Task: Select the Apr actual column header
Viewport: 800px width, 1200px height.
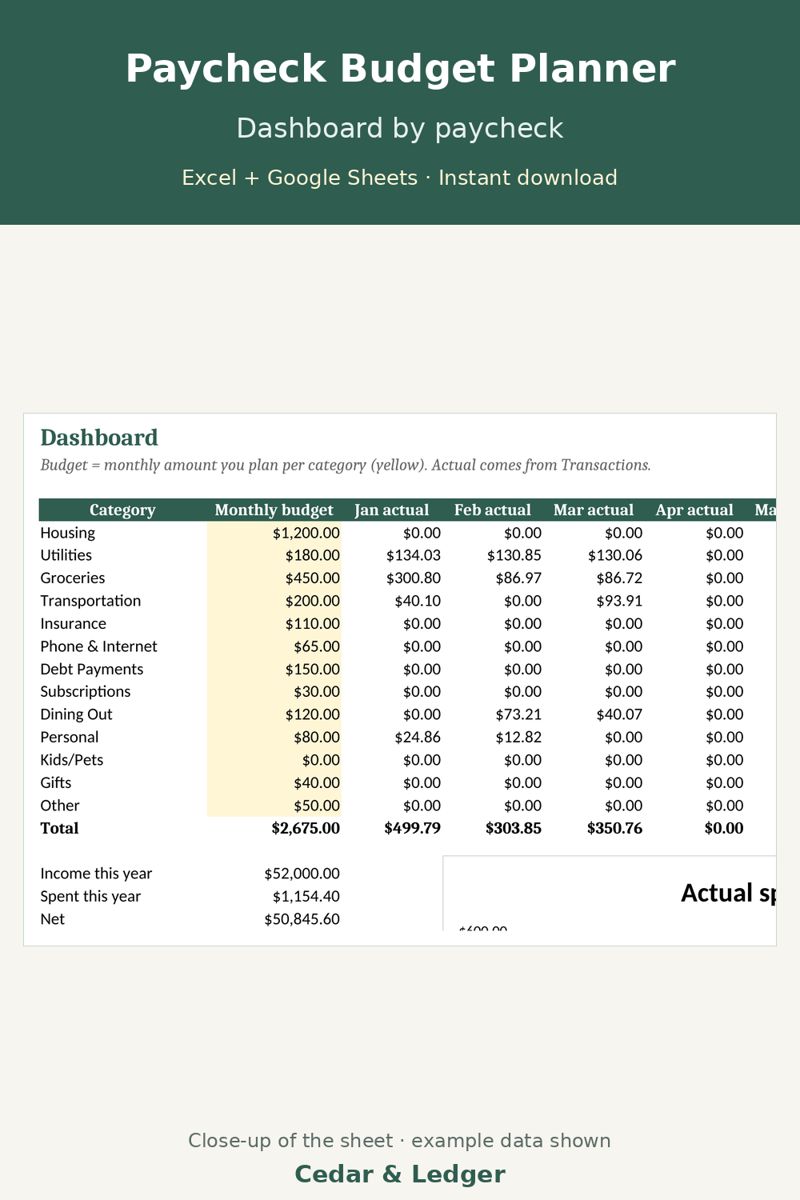Action: click(x=694, y=510)
